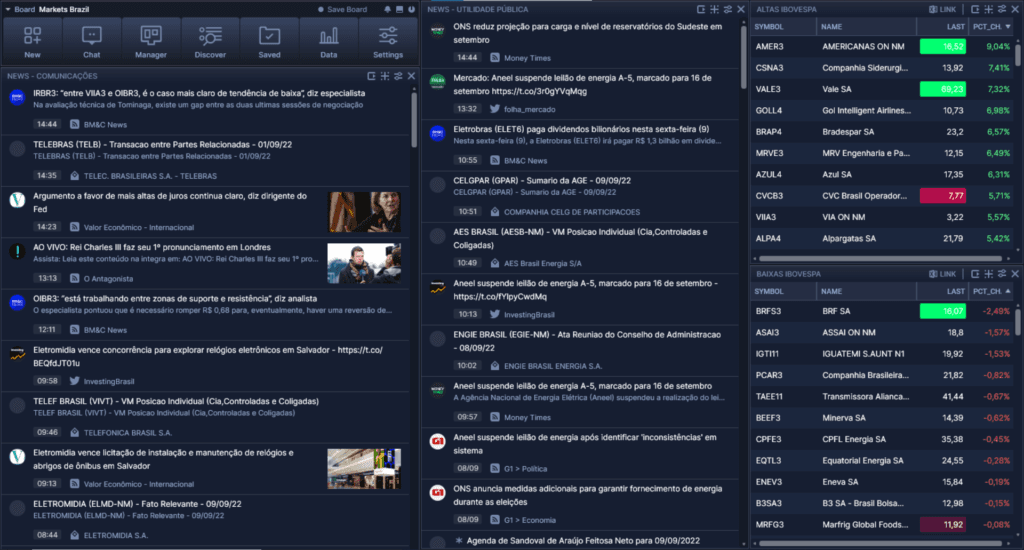The image size is (1024, 550).
Task: Pop out the Baixas Ibovespa panel
Action: click(x=975, y=274)
